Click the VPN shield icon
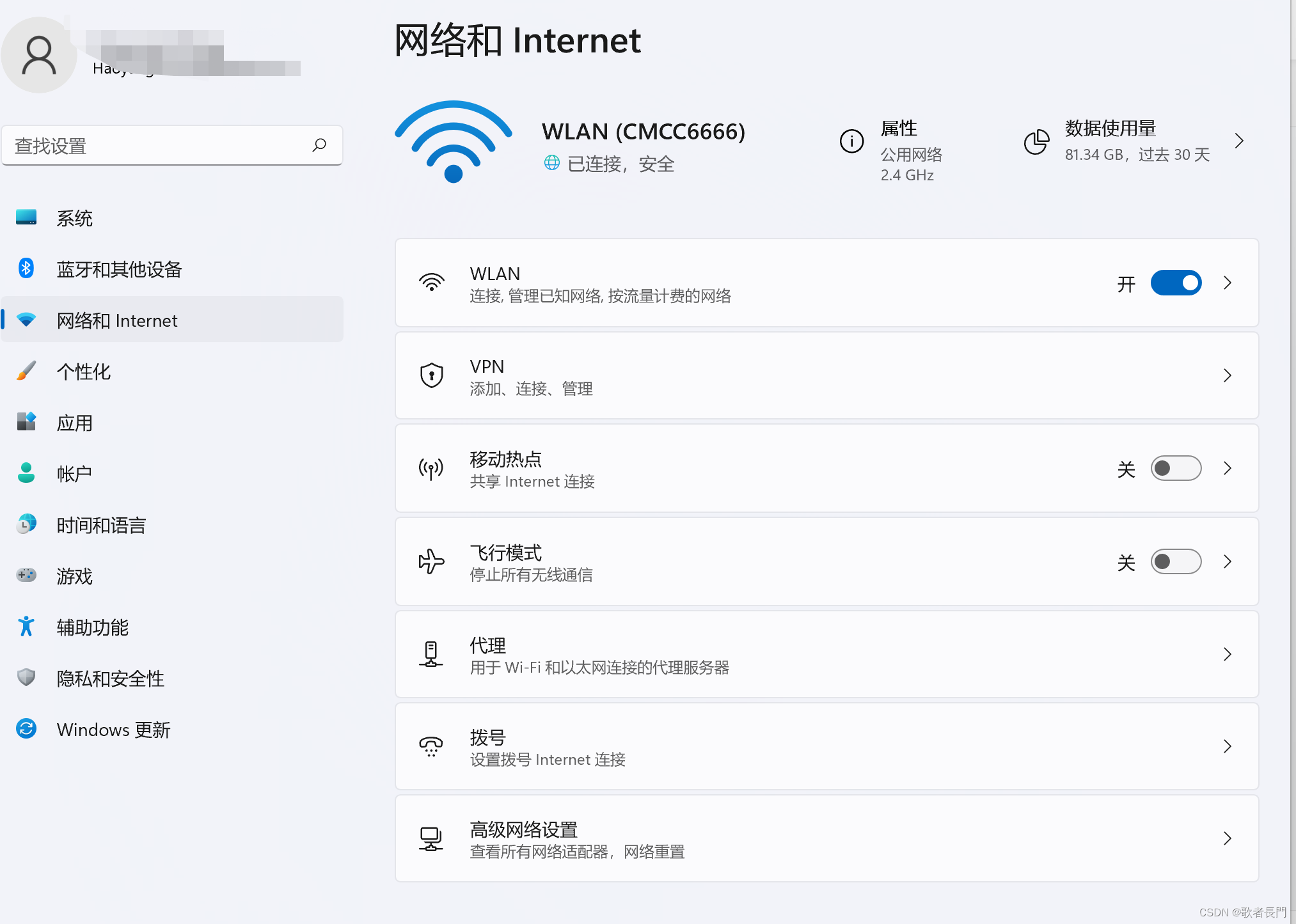 tap(432, 375)
